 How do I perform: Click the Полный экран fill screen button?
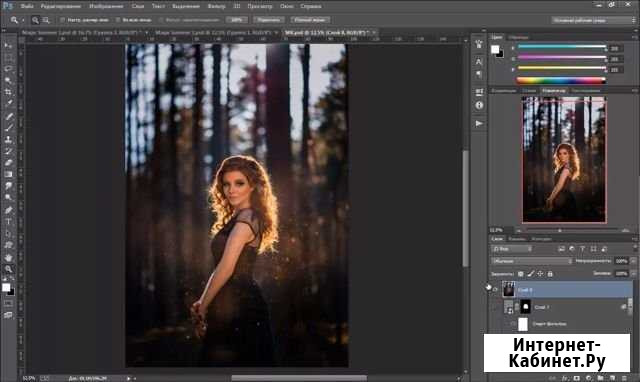click(x=310, y=20)
